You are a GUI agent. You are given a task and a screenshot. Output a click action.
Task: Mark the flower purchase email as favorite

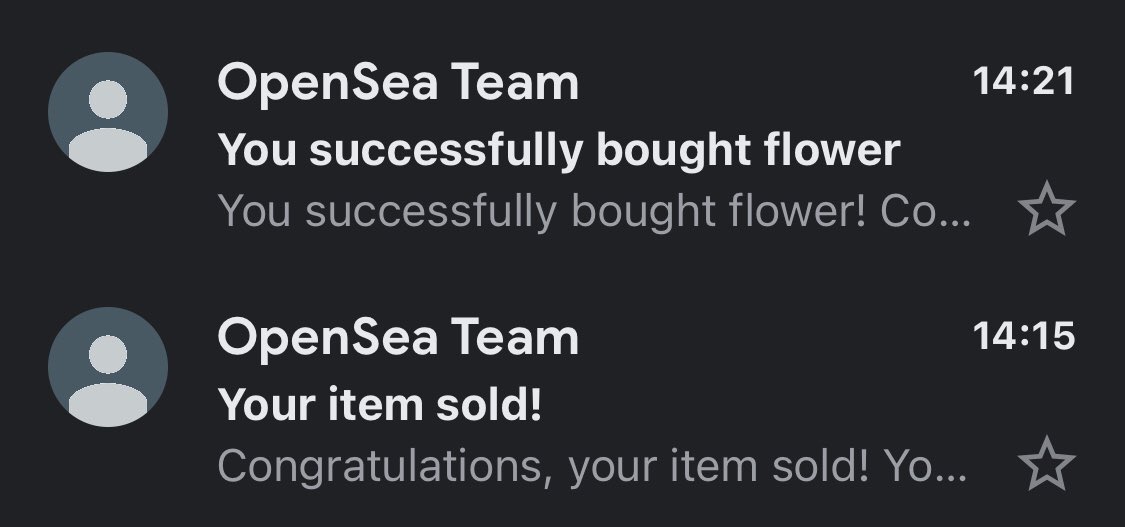[1046, 209]
